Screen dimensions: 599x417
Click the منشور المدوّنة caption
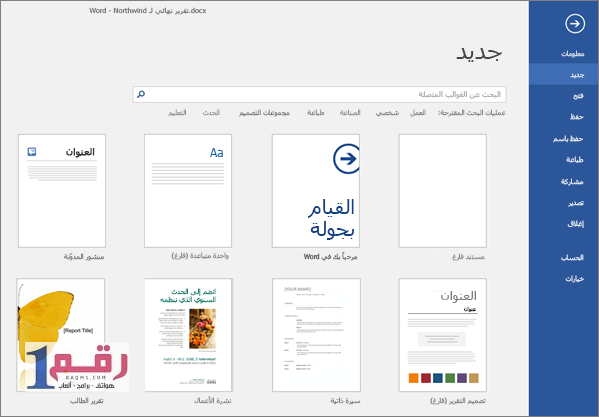(84, 257)
